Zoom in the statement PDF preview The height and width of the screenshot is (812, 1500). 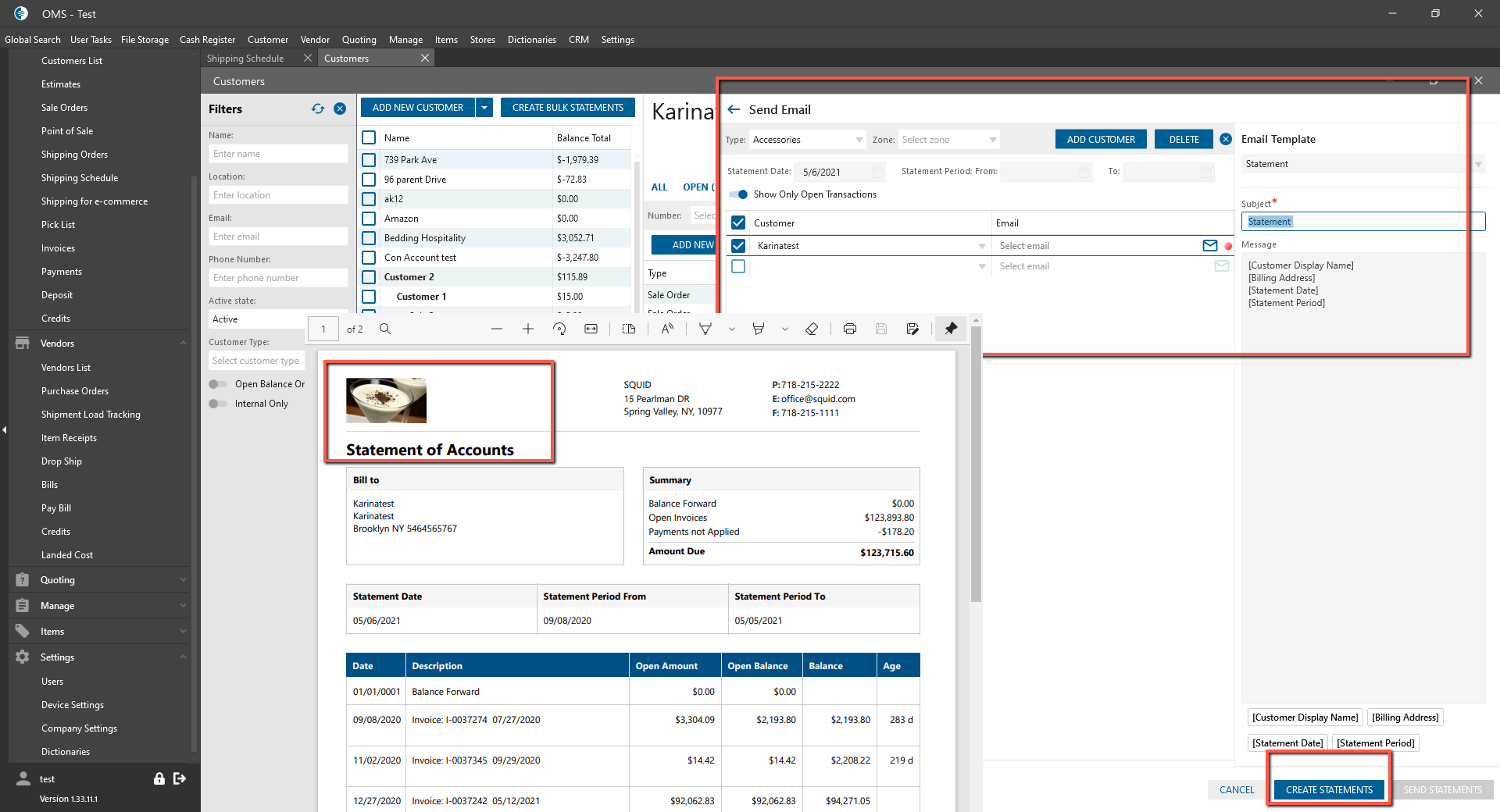click(528, 329)
